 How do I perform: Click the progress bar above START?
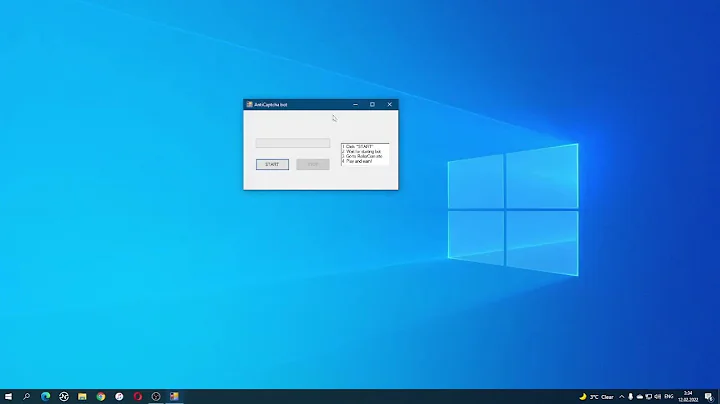292,143
